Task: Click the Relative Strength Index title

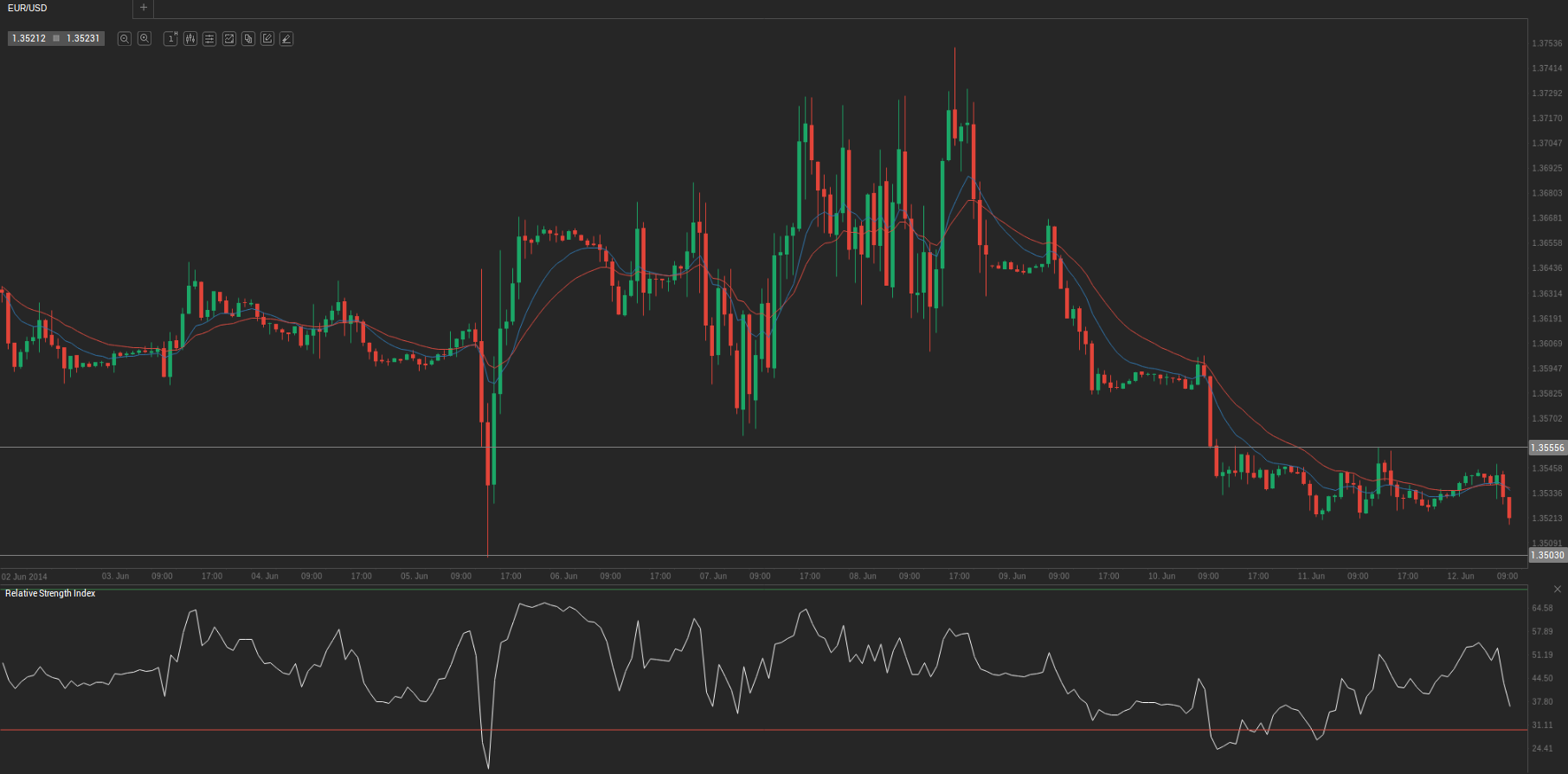Action: click(50, 594)
